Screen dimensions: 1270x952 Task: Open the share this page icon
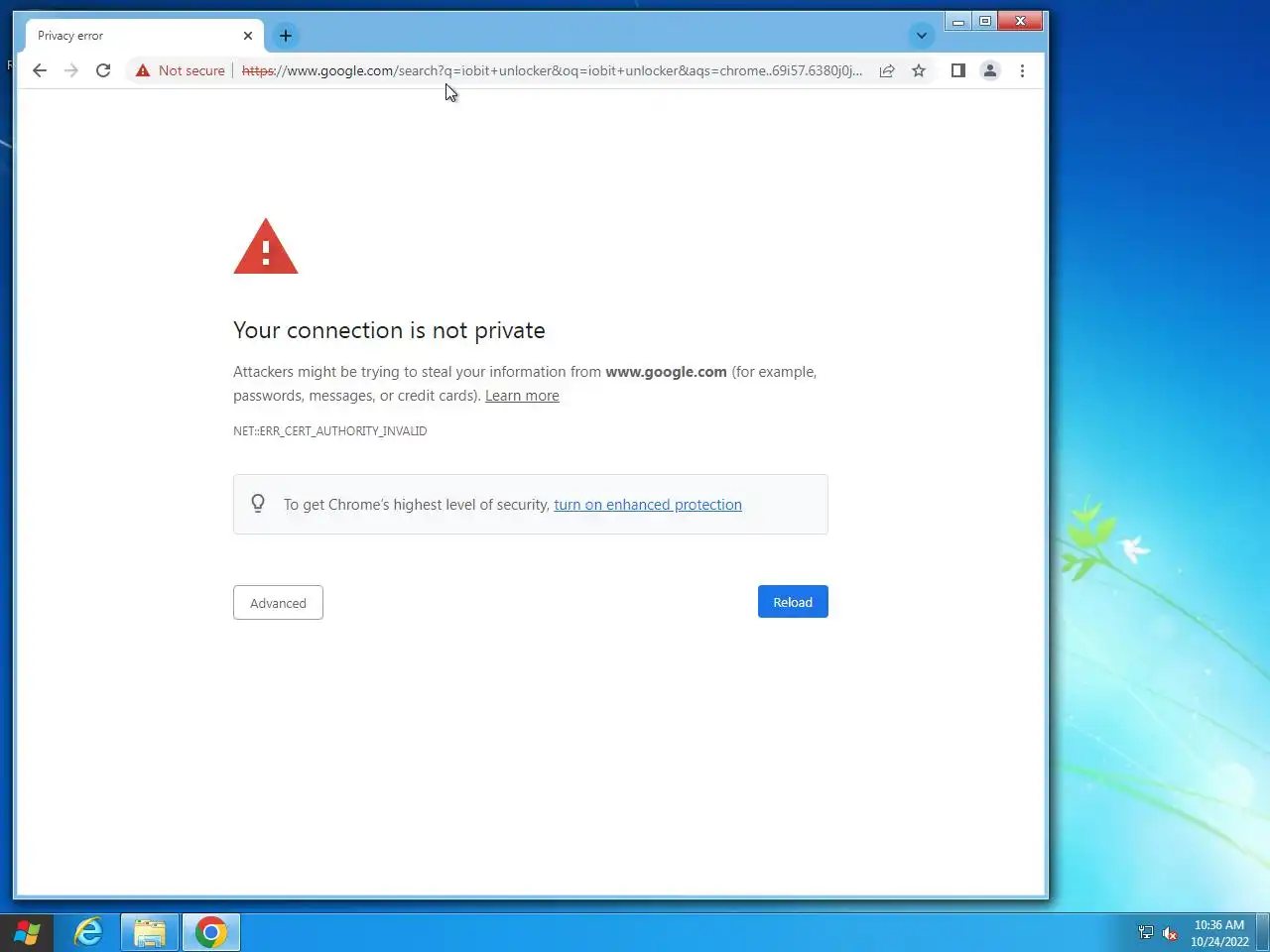[x=887, y=70]
